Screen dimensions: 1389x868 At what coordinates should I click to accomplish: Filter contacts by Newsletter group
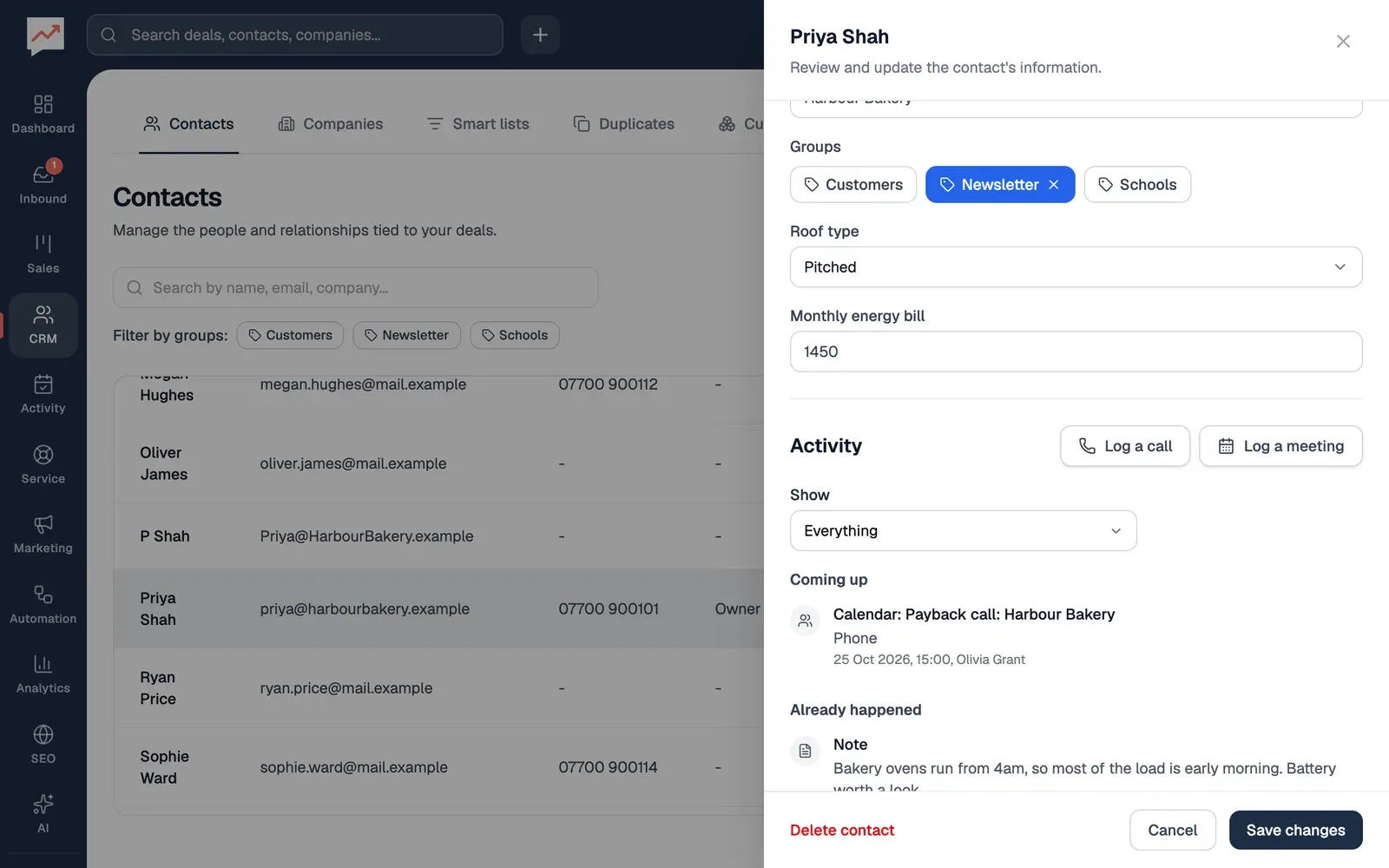406,335
